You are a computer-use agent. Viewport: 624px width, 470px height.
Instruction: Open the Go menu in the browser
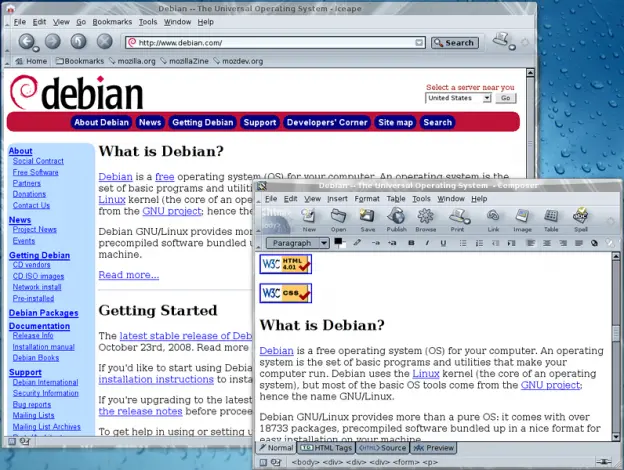pyautogui.click(x=81, y=22)
